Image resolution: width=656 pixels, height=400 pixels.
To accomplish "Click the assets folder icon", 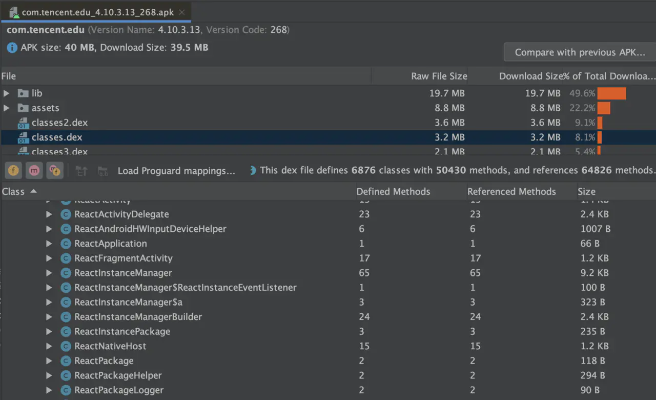I will (23, 108).
